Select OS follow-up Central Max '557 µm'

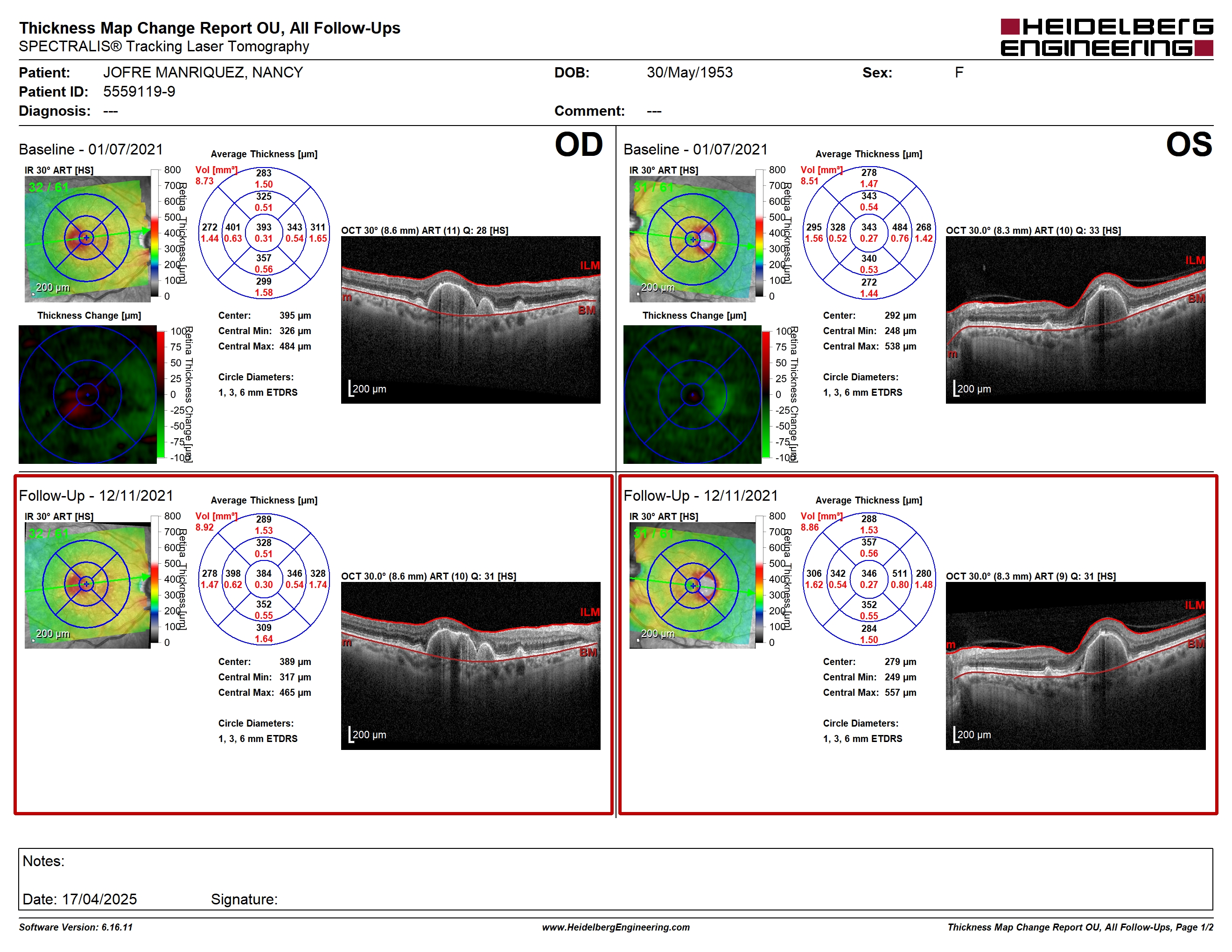[900, 693]
